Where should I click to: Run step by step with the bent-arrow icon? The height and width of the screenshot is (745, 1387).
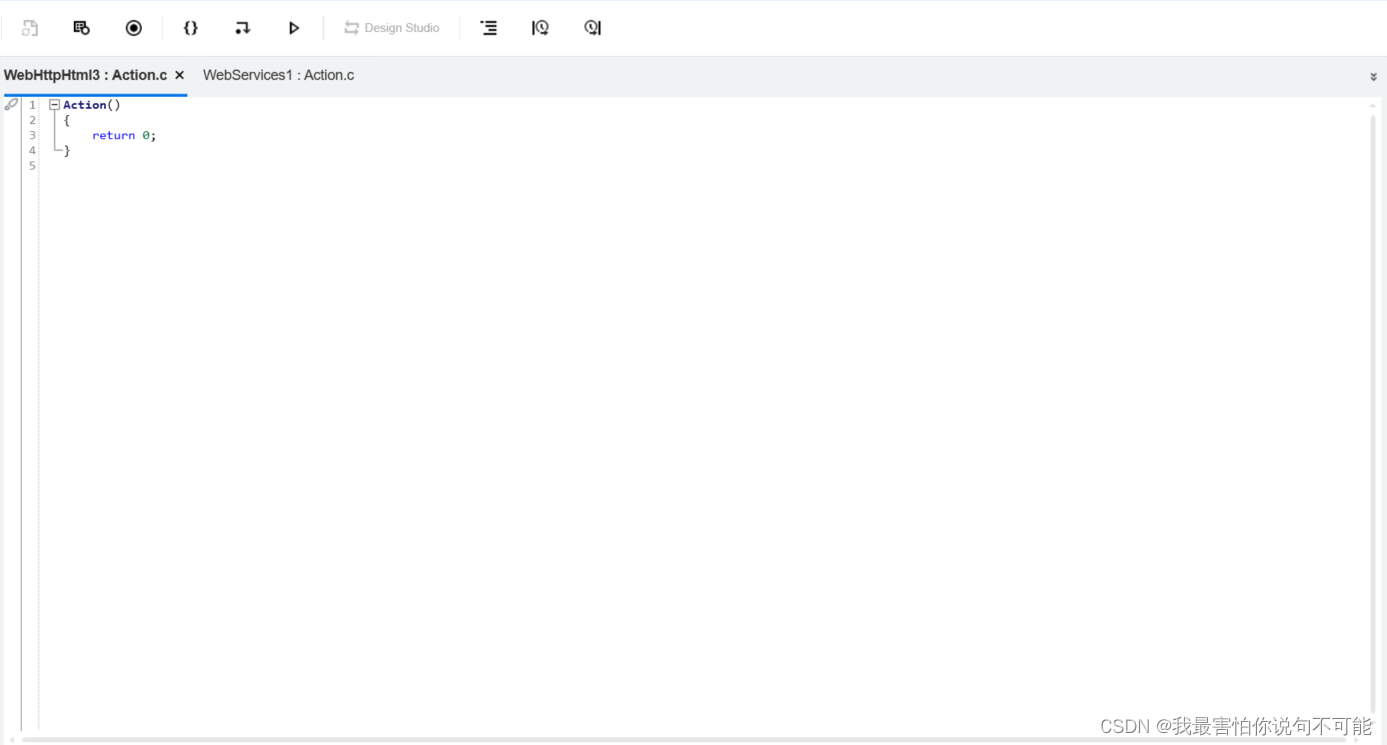pyautogui.click(x=242, y=28)
